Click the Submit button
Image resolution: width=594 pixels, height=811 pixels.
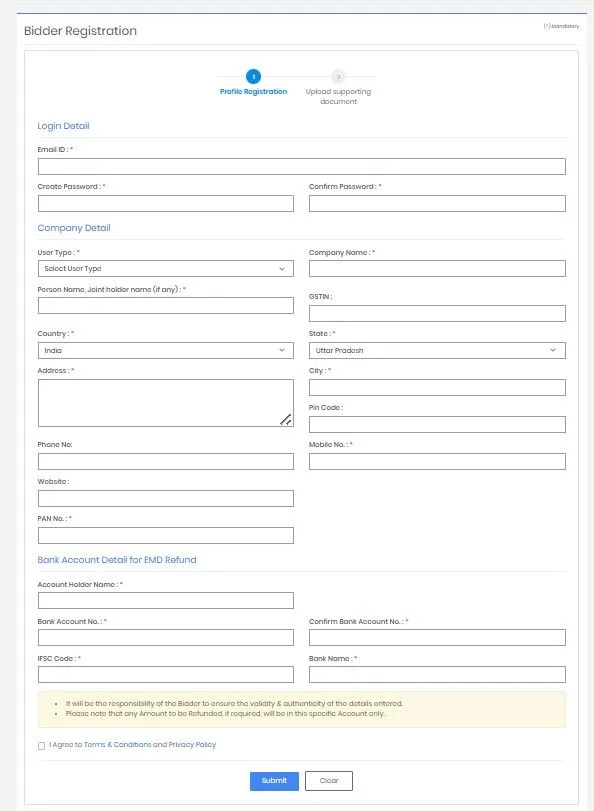click(273, 781)
